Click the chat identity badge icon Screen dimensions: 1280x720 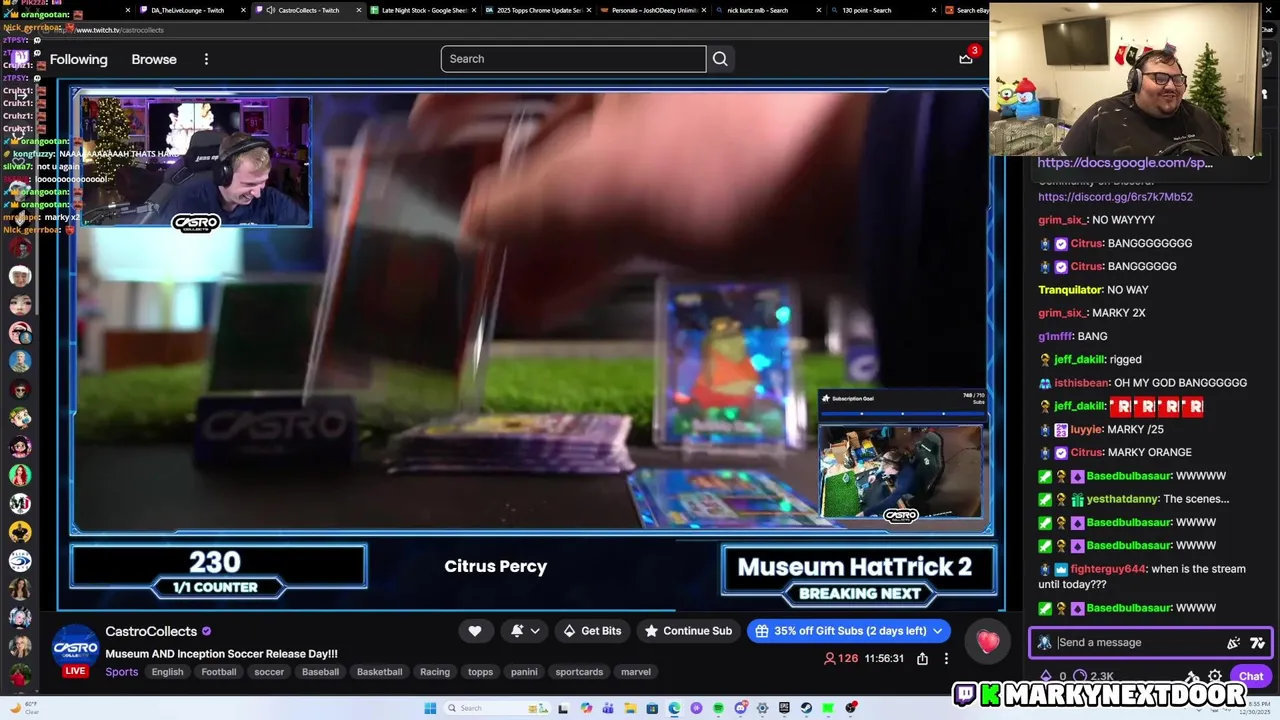[x=1045, y=643]
